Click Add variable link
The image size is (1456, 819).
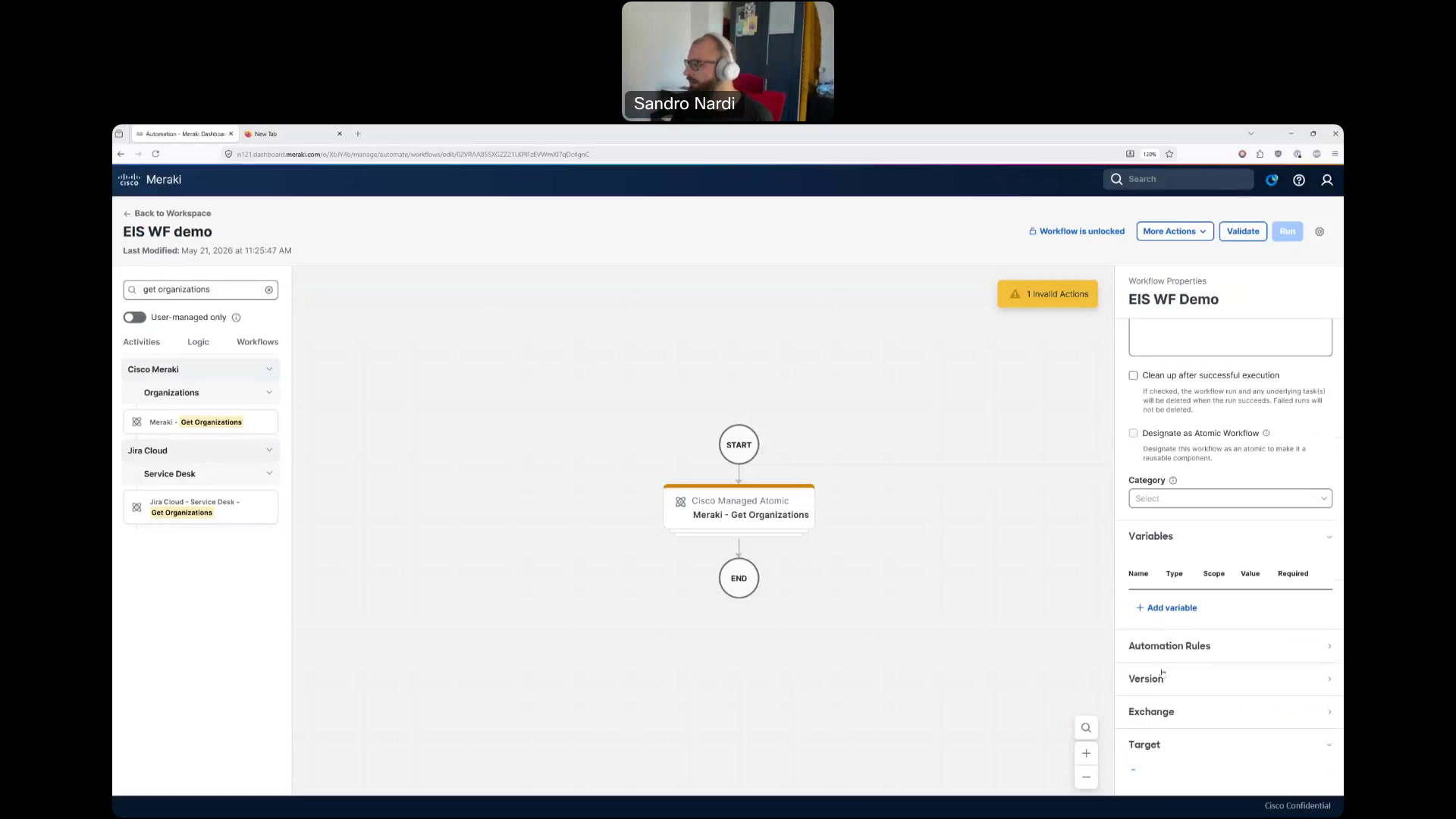click(x=1166, y=608)
